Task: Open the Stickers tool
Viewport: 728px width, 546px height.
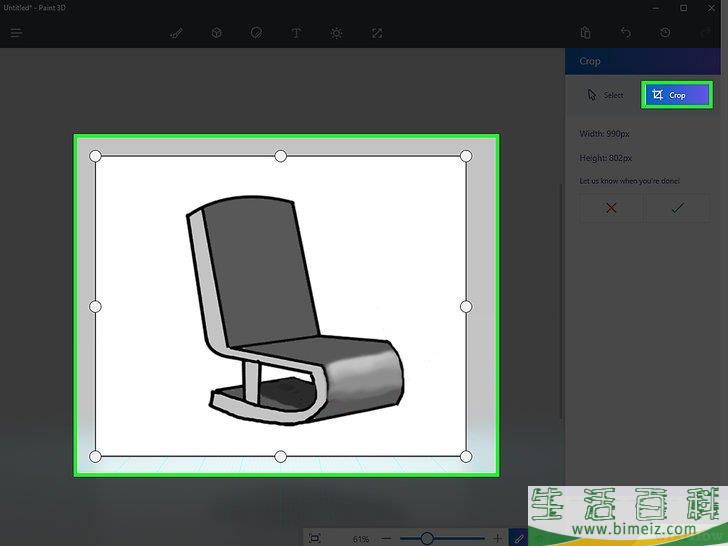Action: pos(256,33)
